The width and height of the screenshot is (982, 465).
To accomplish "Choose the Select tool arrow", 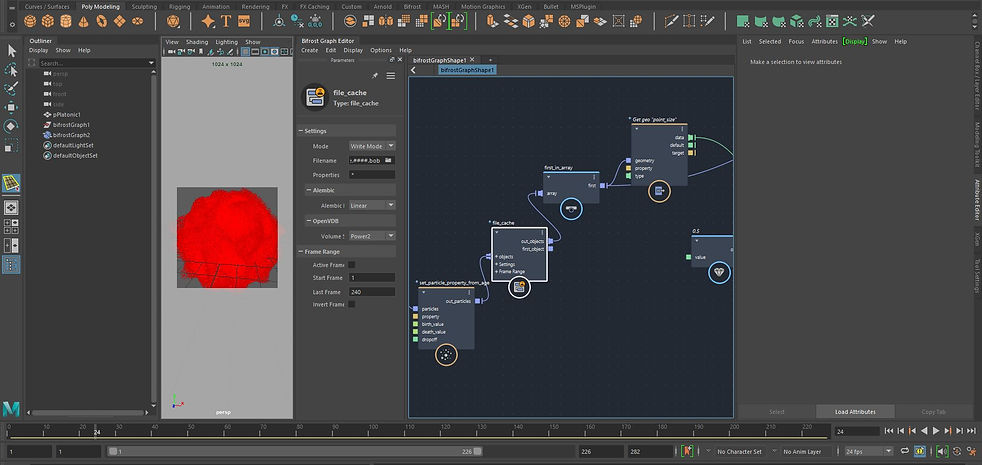I will coord(11,51).
